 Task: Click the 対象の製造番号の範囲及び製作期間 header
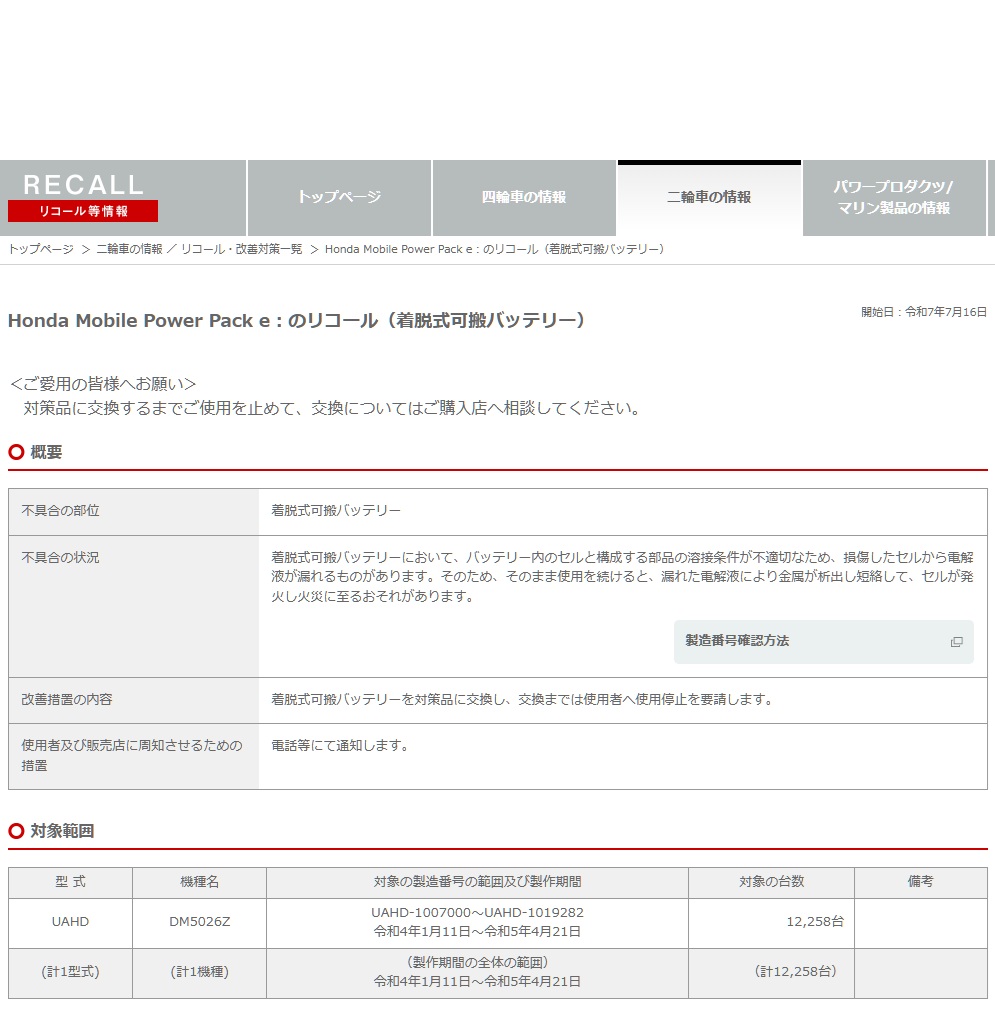[x=477, y=882]
